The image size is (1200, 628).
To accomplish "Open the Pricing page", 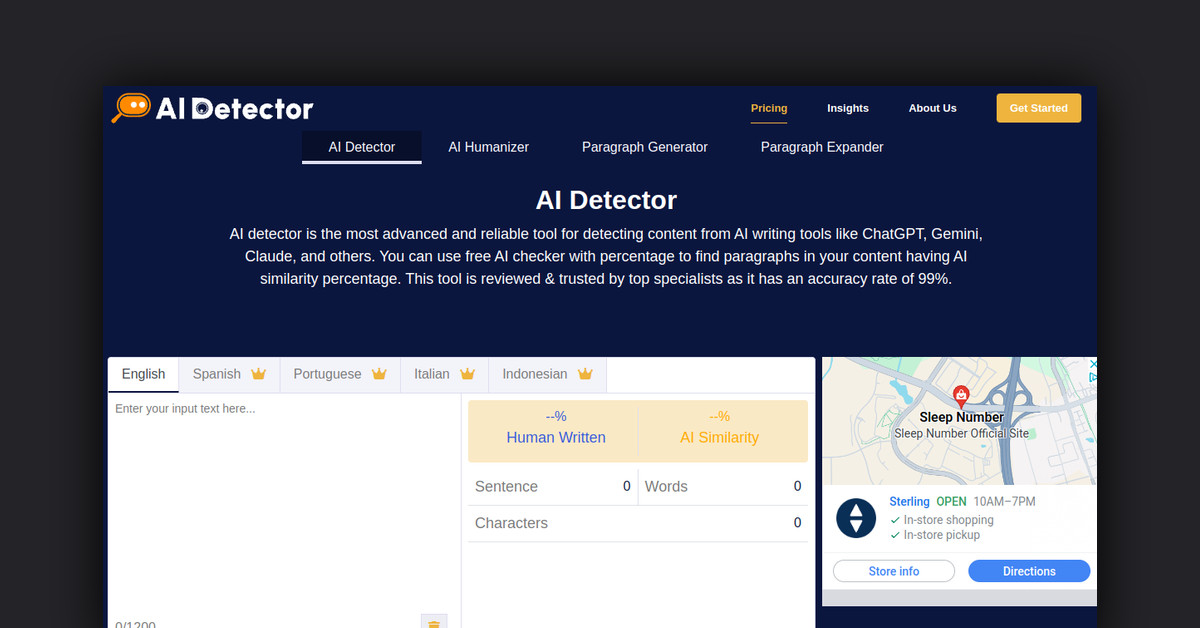I will tap(769, 108).
